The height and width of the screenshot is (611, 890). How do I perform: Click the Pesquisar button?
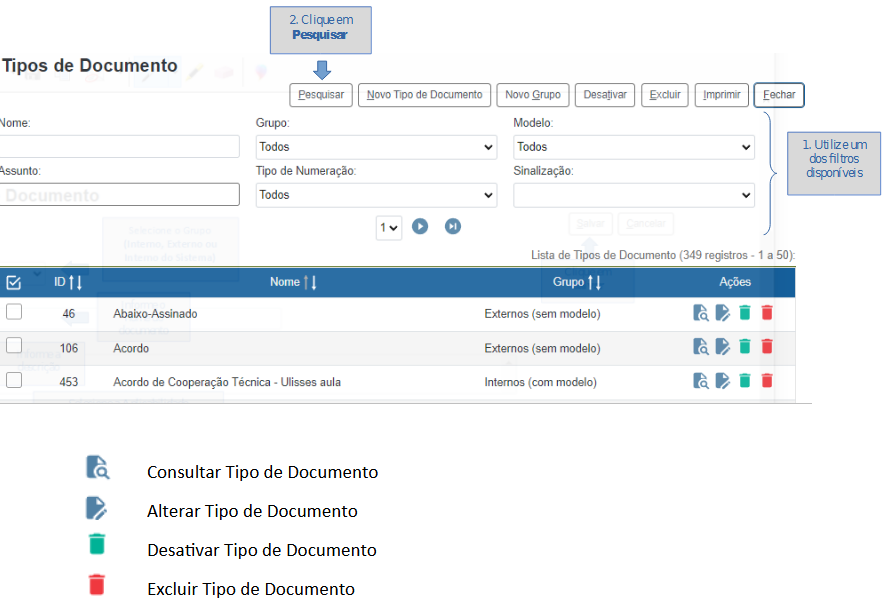pos(321,95)
